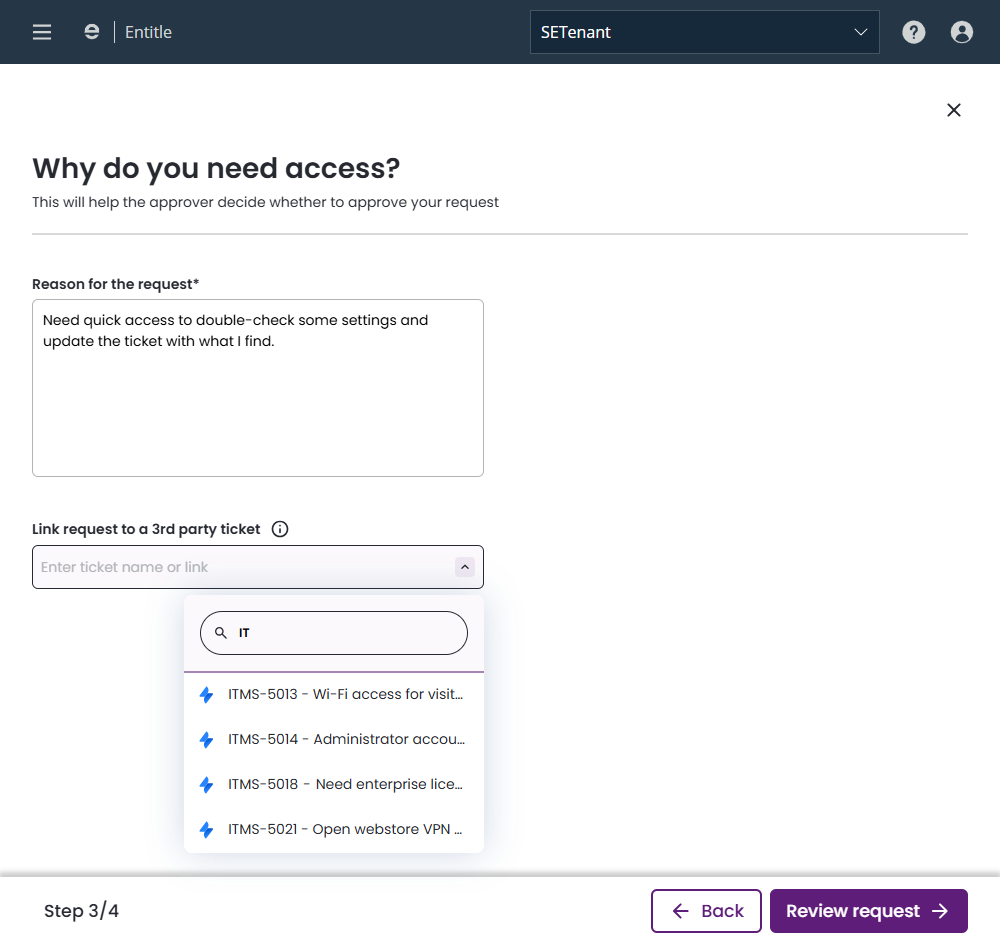Click the Reason for the request textarea
The width and height of the screenshot is (1000, 945).
(x=258, y=388)
